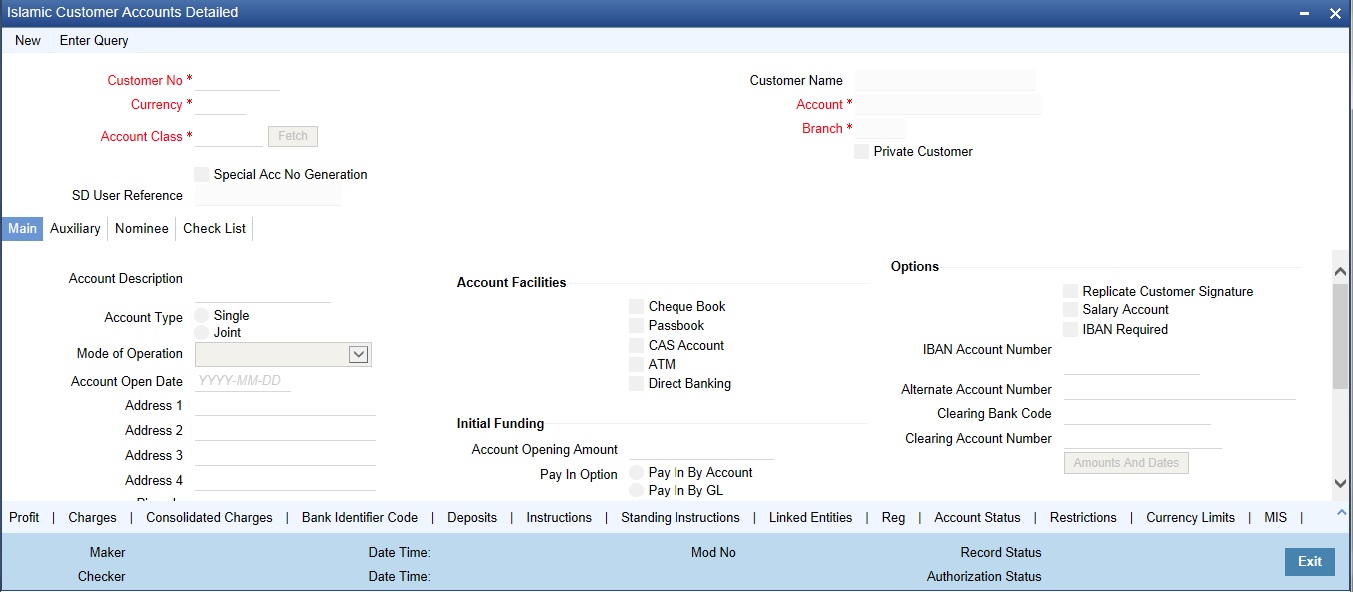Open the Nominee tab

pos(142,228)
